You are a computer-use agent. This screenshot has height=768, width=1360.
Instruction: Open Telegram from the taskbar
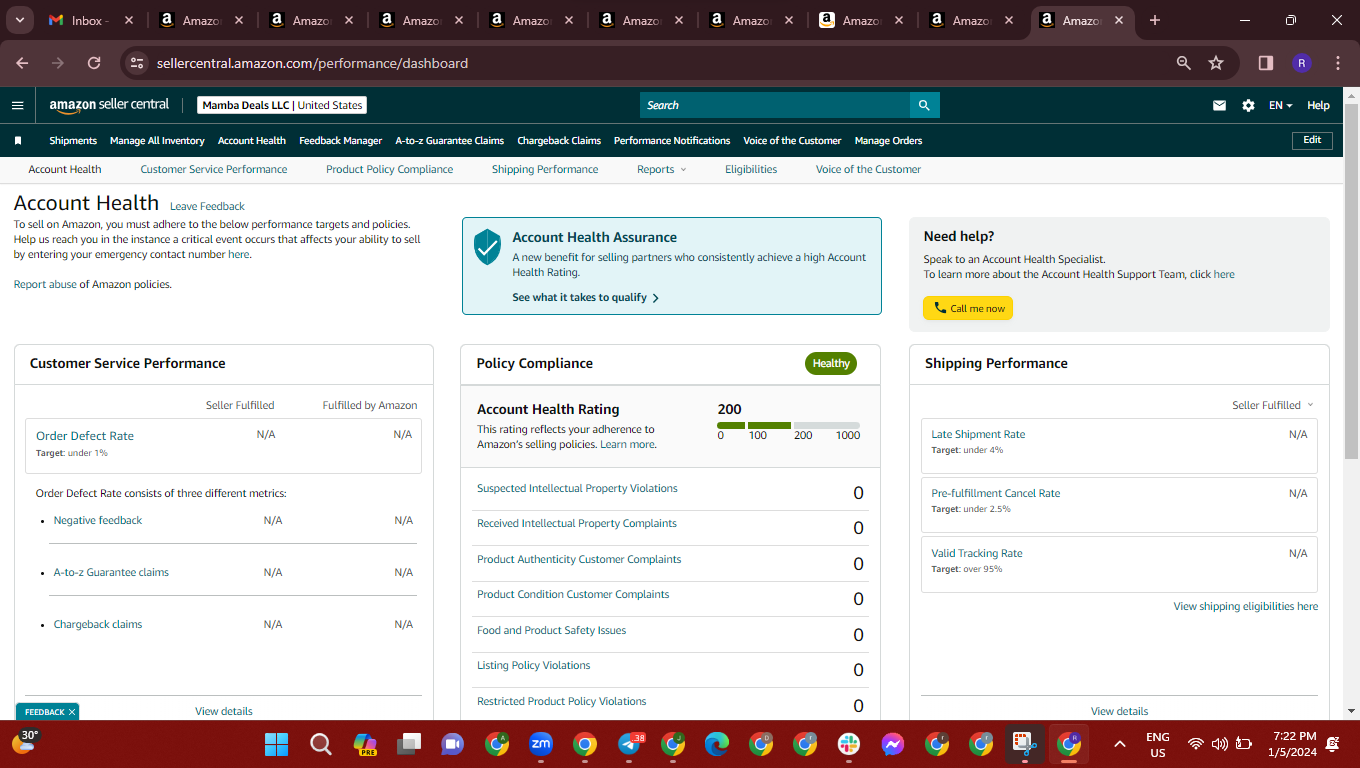pyautogui.click(x=630, y=744)
